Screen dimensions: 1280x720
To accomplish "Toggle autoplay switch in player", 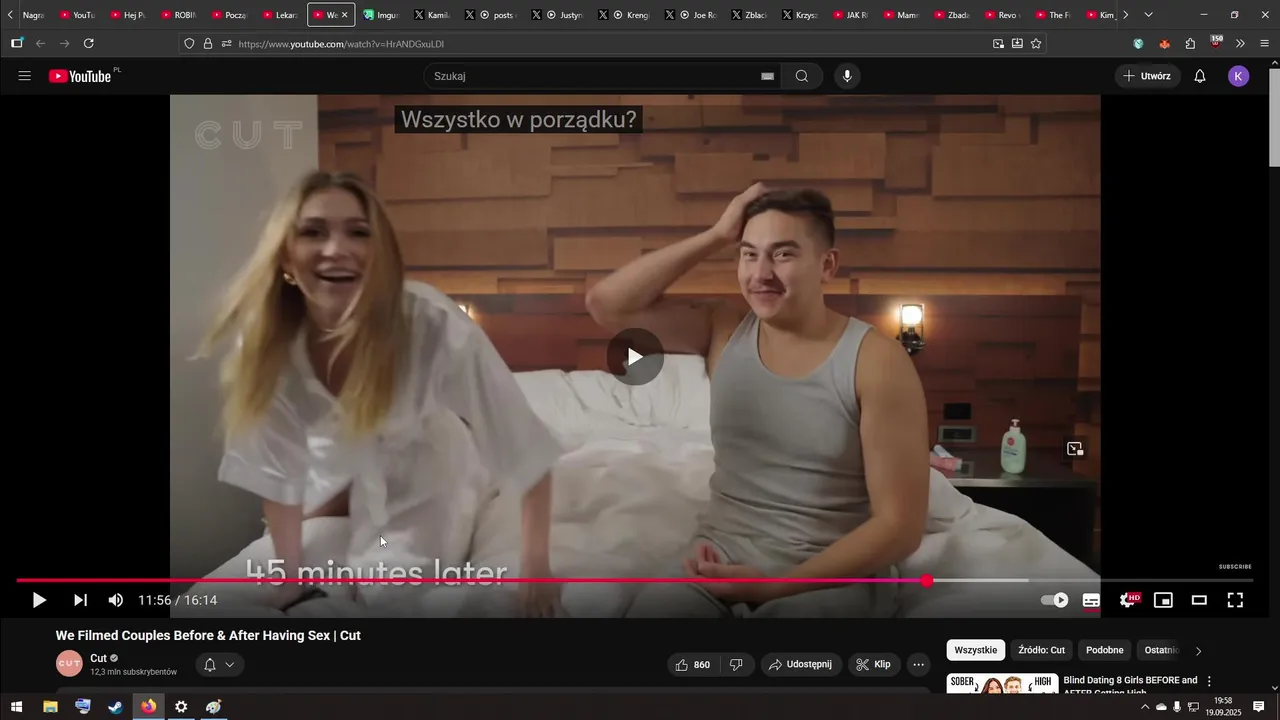I will coord(1054,600).
